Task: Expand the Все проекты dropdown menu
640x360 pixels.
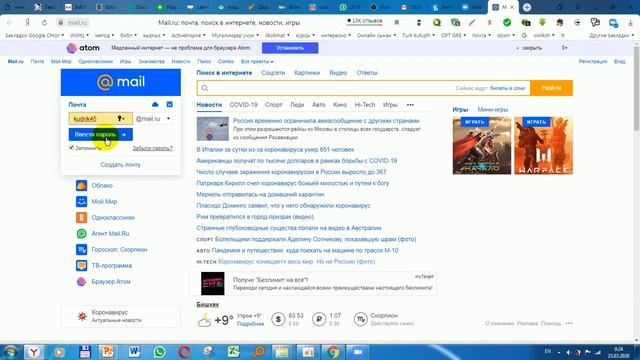Action: coord(257,62)
